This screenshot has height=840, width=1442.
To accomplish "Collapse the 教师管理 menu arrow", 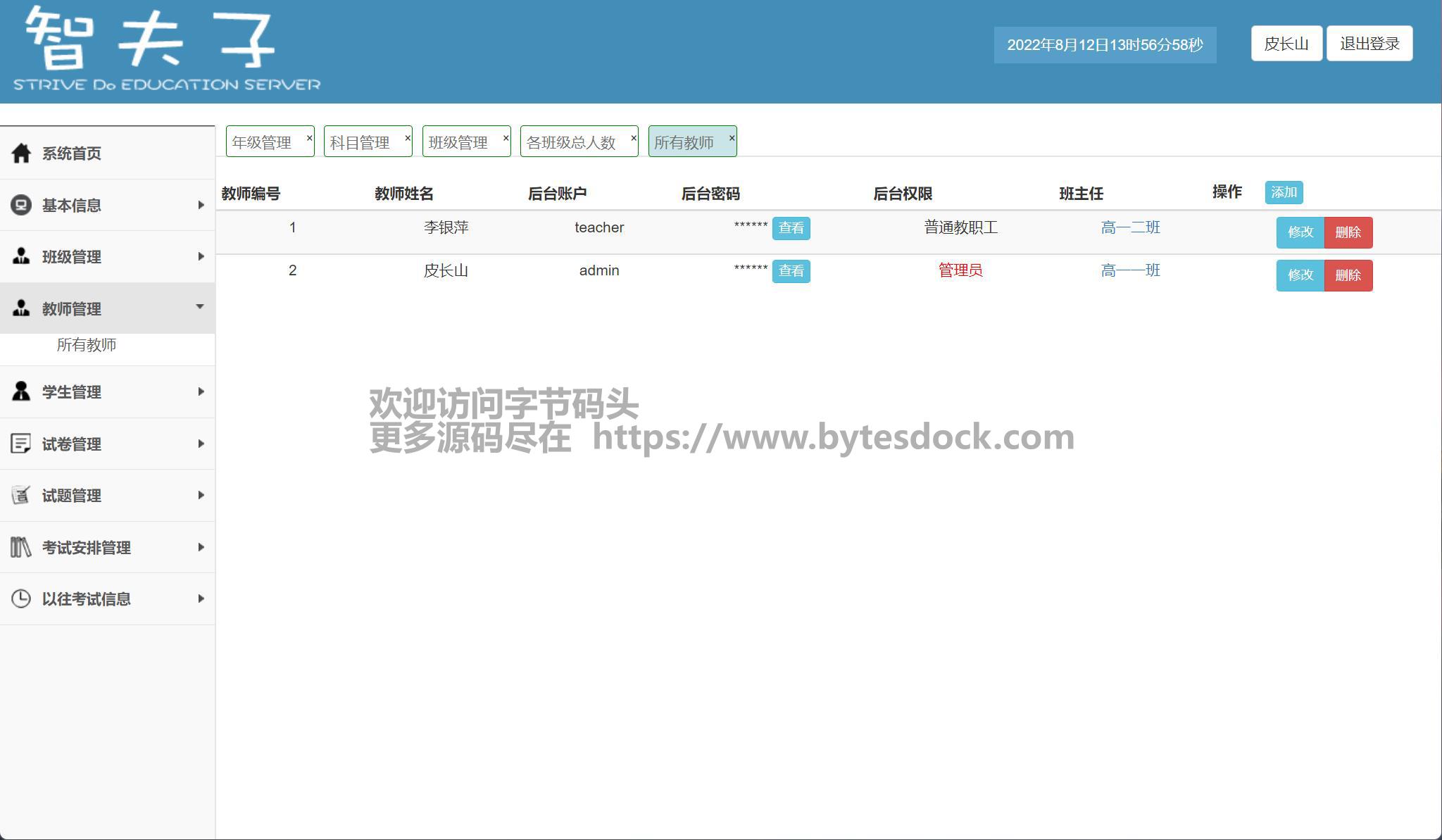I will [x=200, y=307].
